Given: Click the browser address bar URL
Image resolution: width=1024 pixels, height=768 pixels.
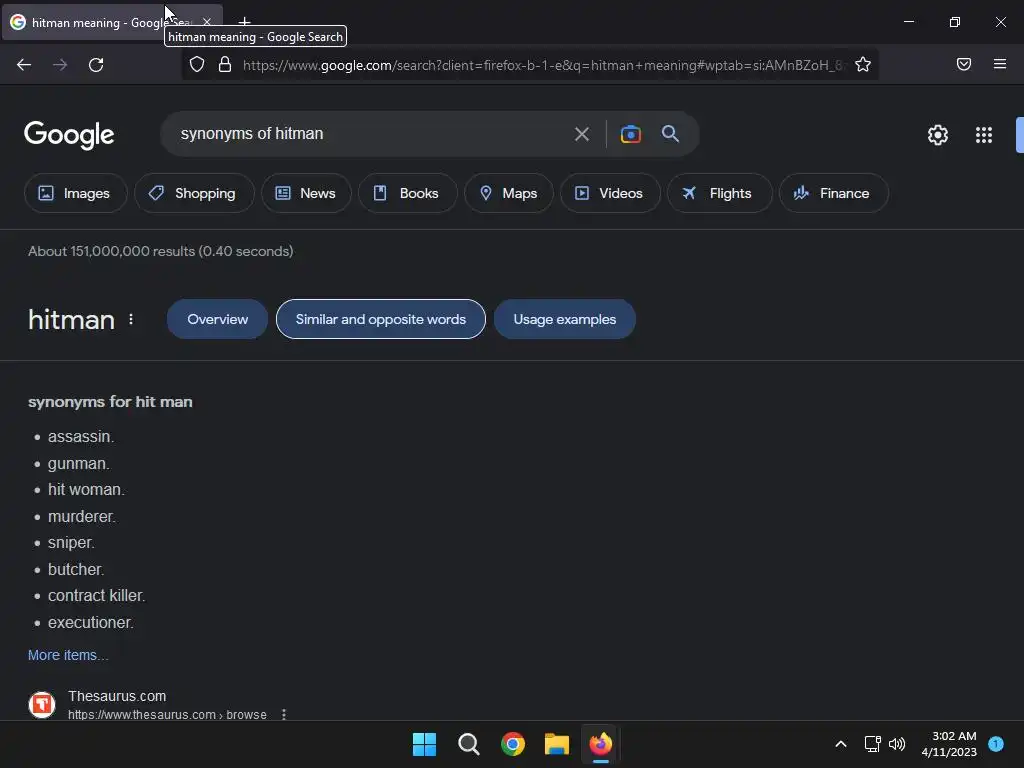Looking at the screenshot, I should click(542, 65).
